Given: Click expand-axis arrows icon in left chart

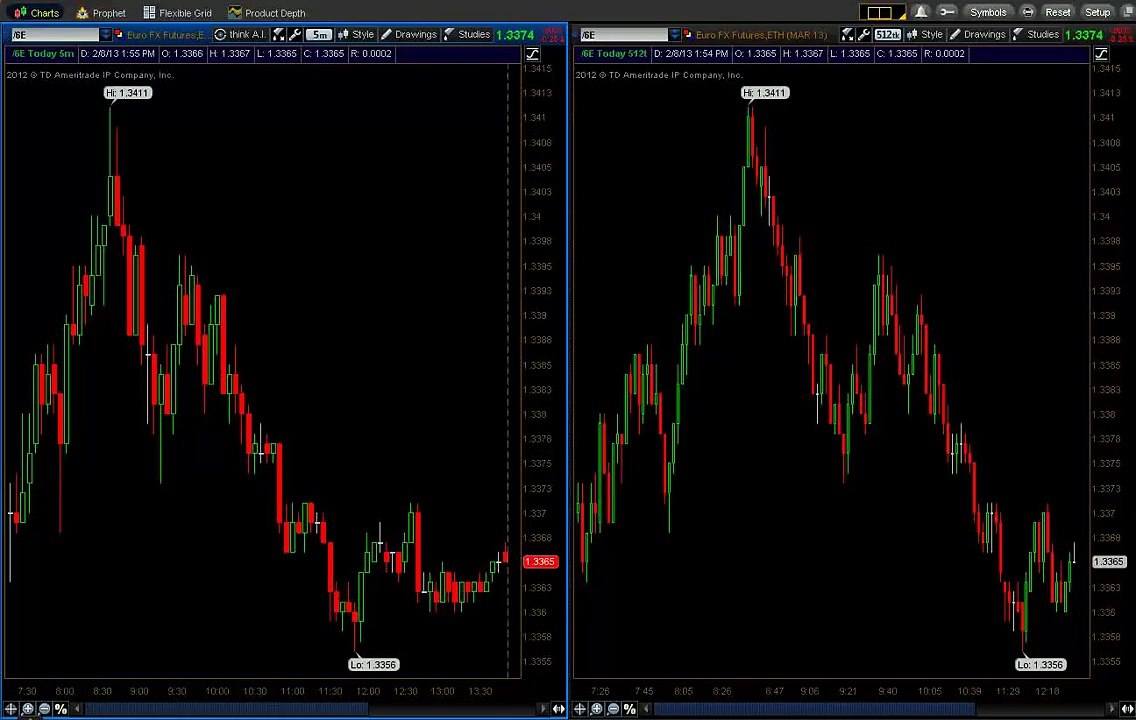Looking at the screenshot, I should tap(559, 709).
